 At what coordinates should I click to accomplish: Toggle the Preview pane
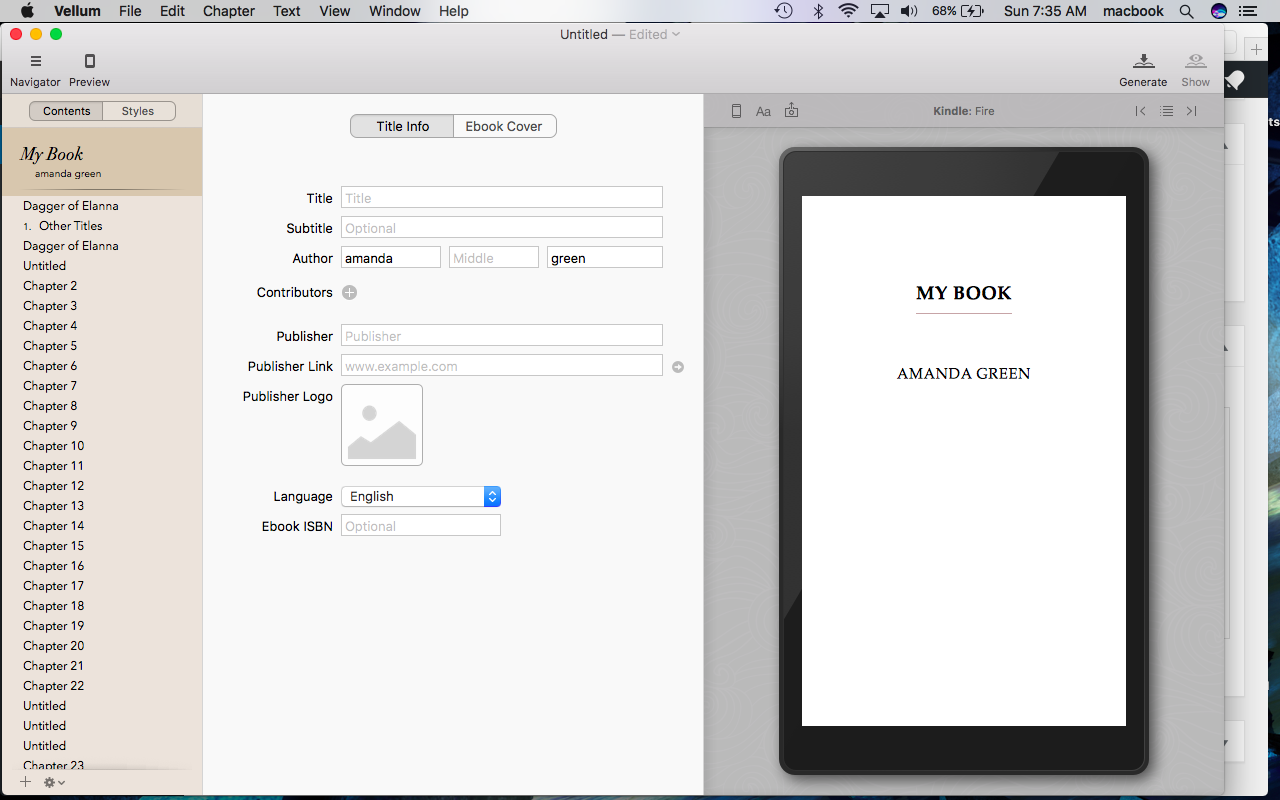89,62
